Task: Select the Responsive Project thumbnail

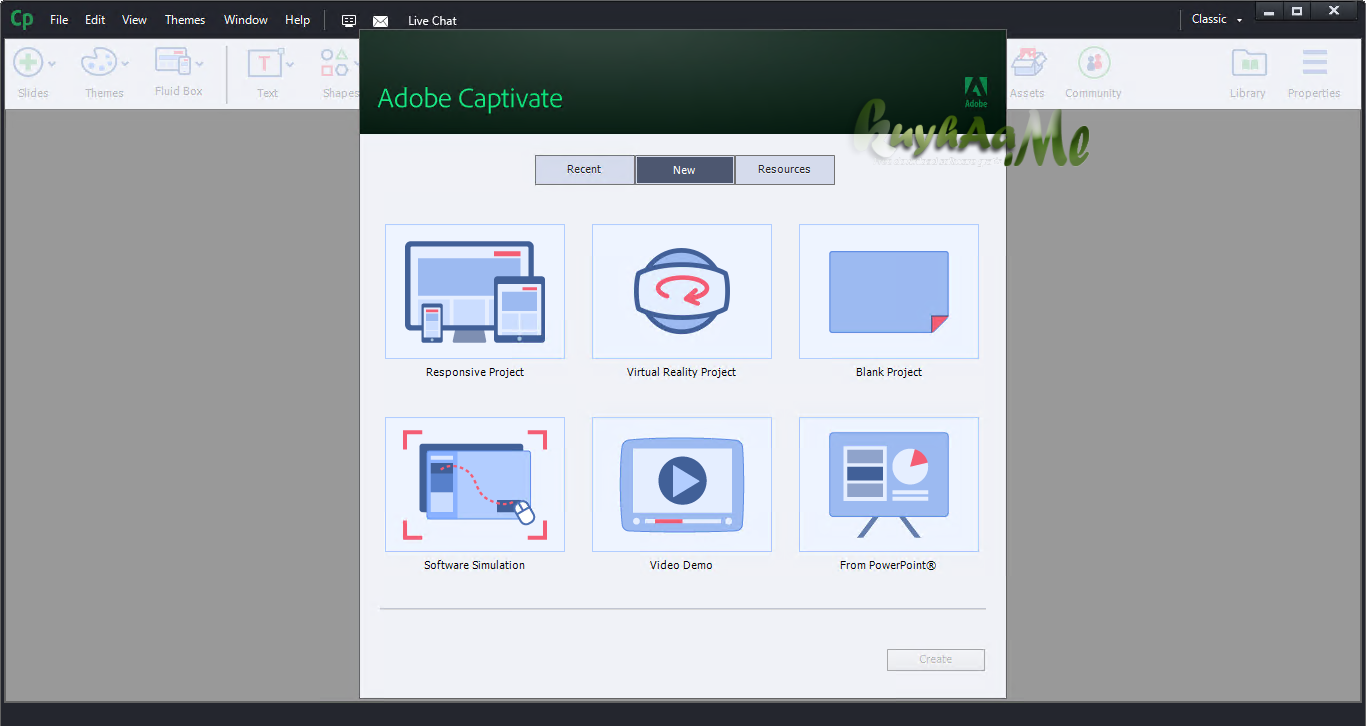Action: tap(475, 291)
